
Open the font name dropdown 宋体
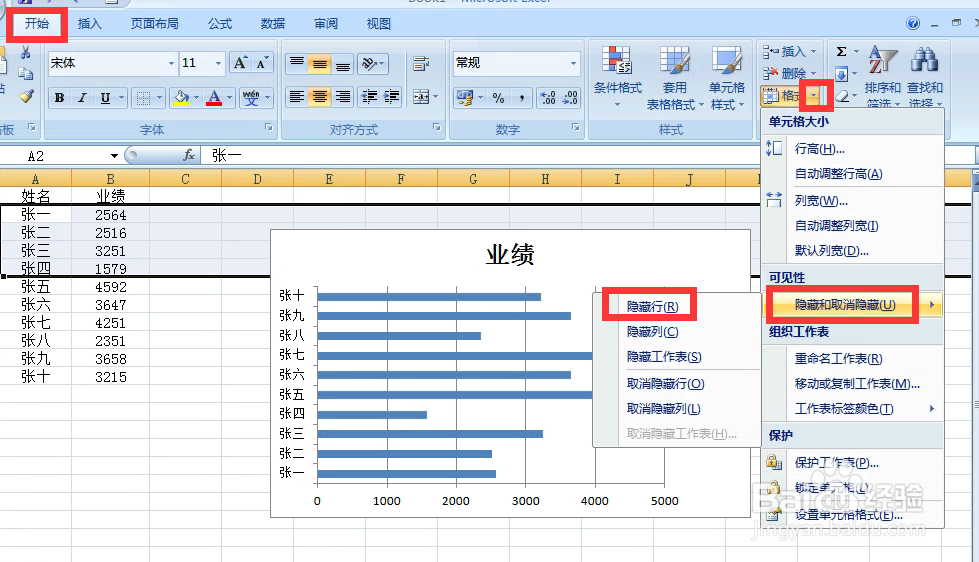(x=171, y=63)
